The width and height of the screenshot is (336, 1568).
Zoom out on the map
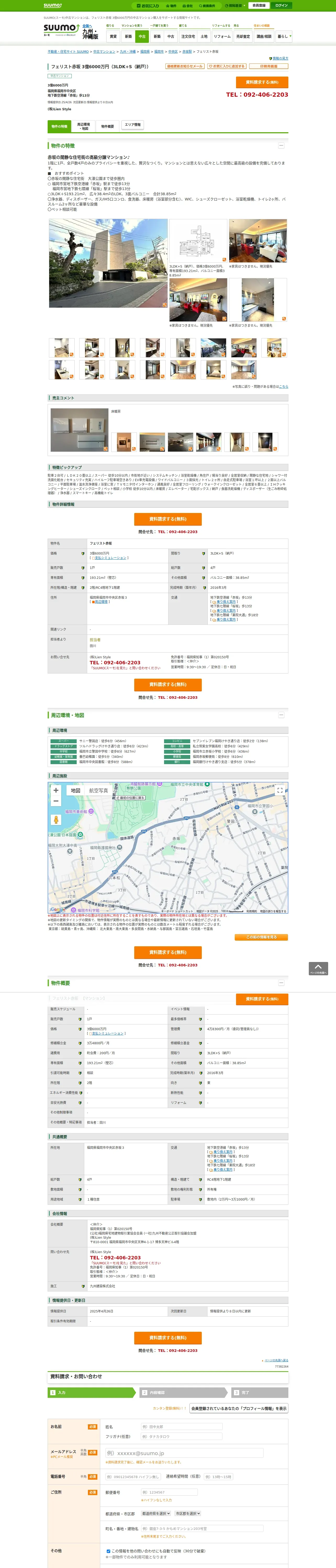(x=56, y=801)
